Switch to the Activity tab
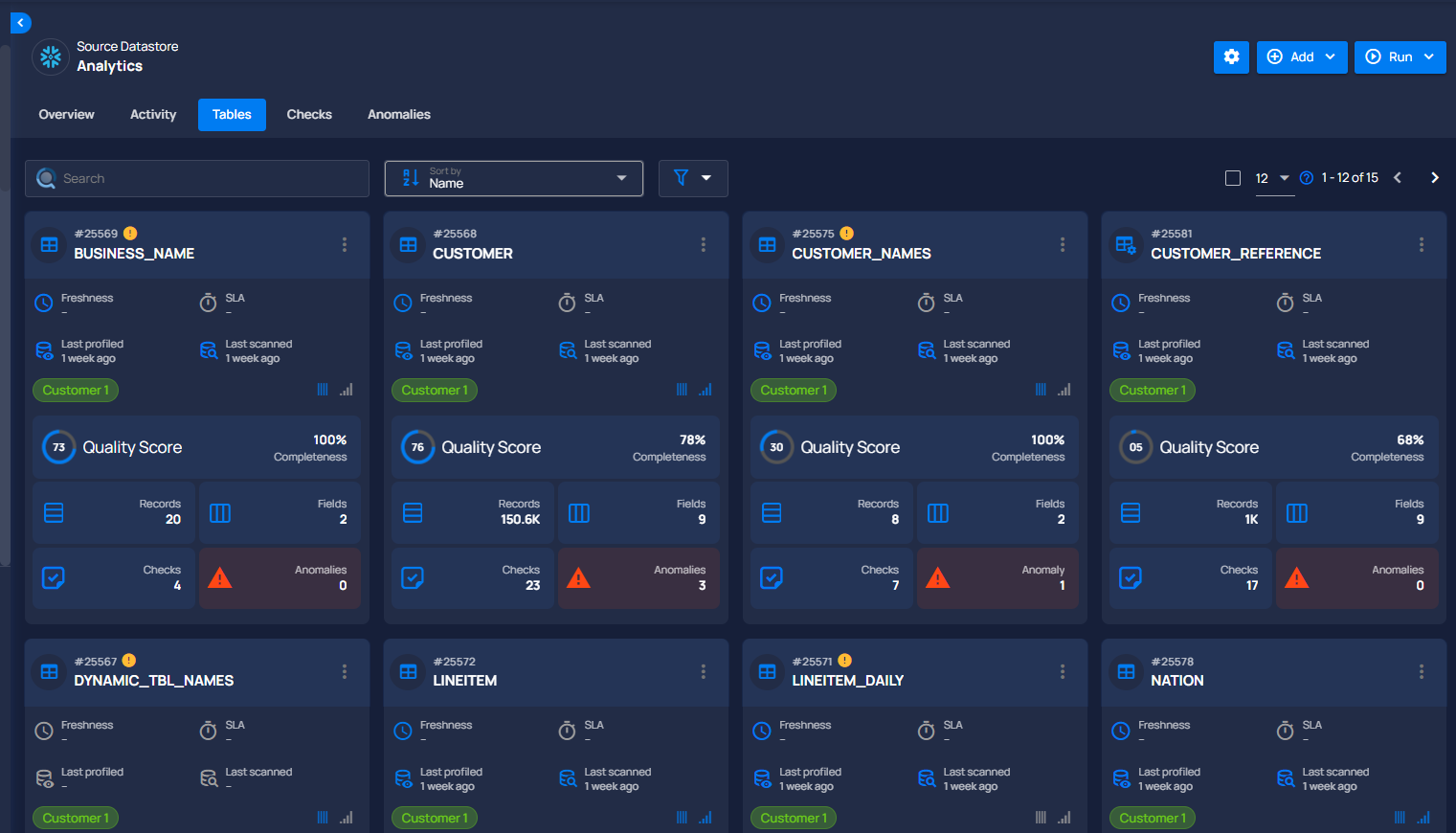The width and height of the screenshot is (1456, 833). point(153,114)
